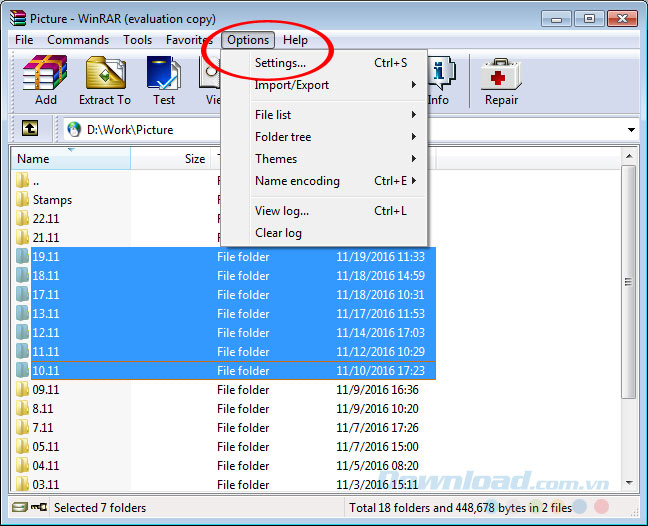Expand the Folder tree submenu
648x526 pixels.
pos(324,137)
